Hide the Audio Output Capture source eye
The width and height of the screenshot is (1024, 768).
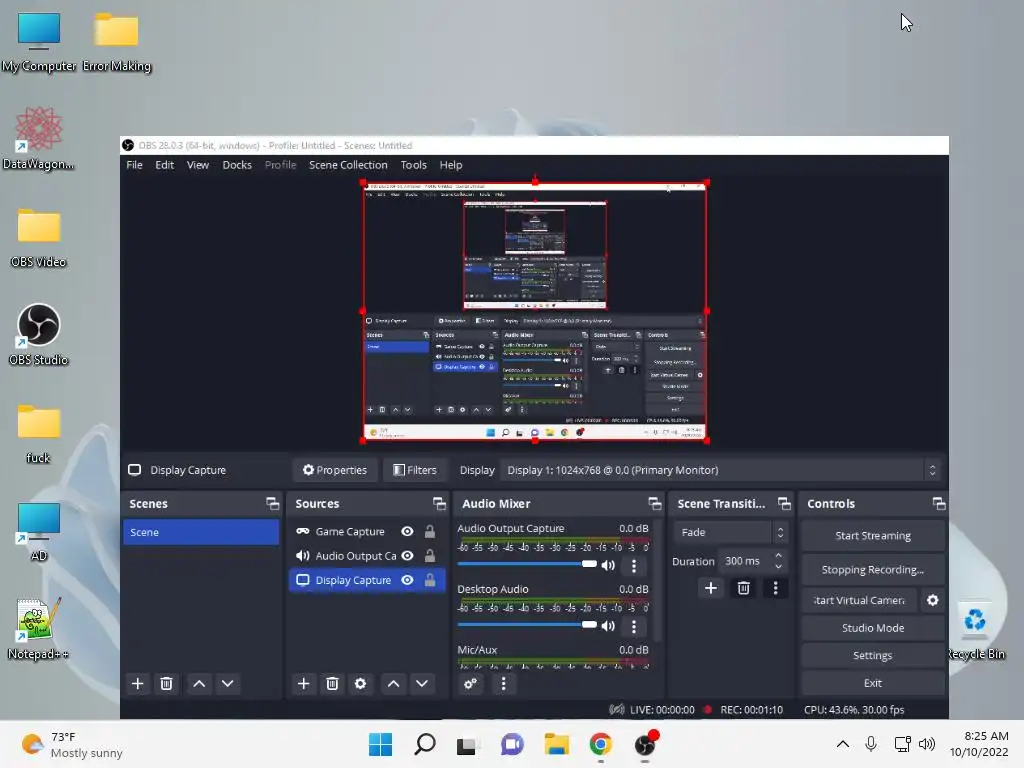(408, 556)
